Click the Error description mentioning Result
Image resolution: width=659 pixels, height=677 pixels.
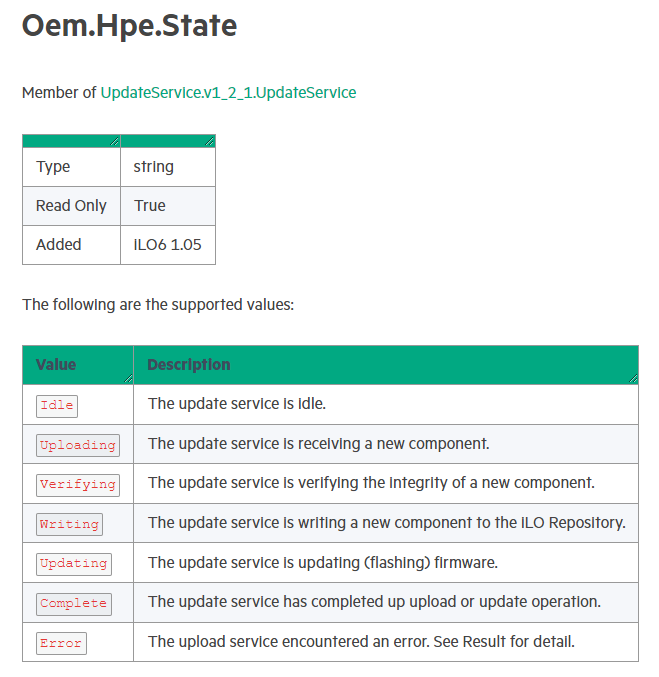[x=361, y=641]
